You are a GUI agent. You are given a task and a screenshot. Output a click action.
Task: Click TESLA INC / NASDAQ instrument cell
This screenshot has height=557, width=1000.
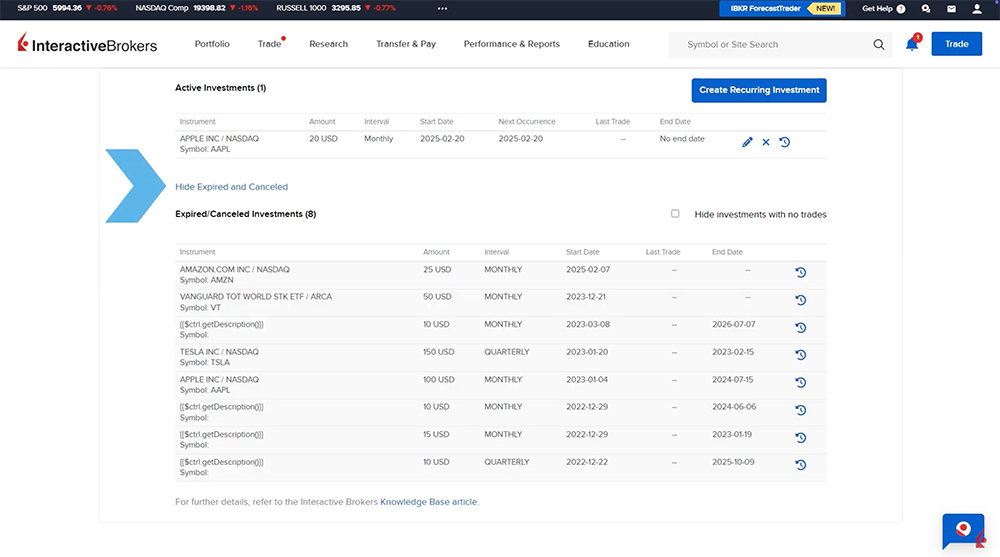(x=219, y=352)
